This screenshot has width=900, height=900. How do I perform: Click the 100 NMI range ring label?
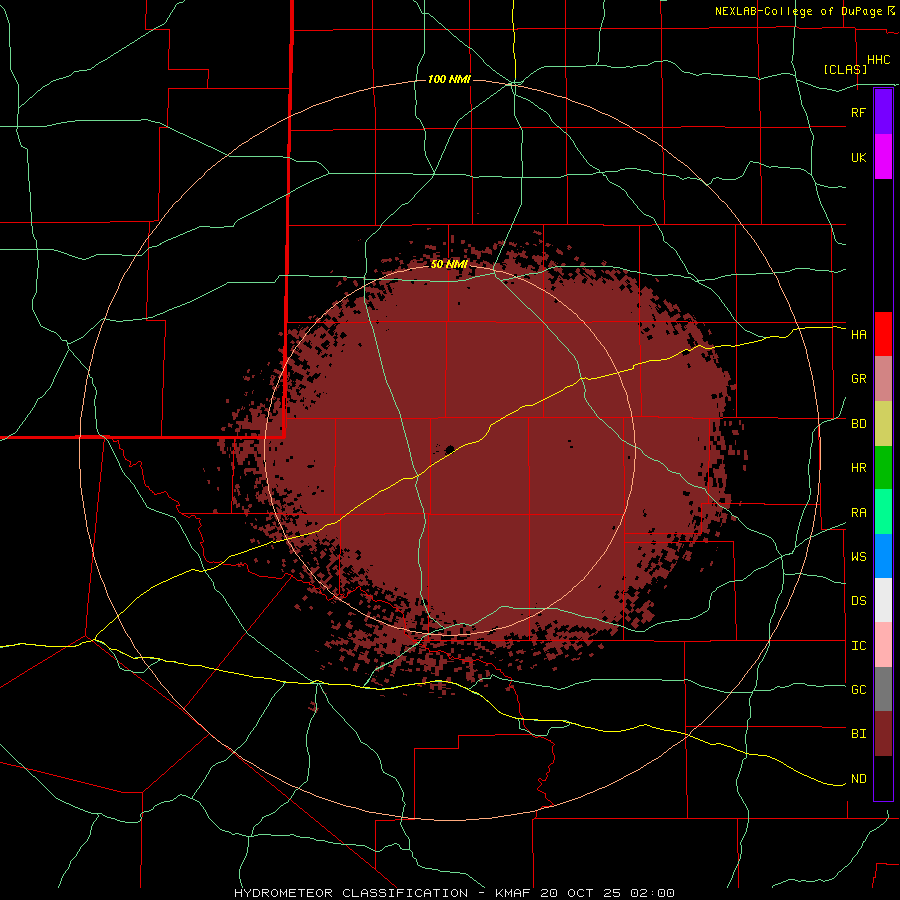449,79
